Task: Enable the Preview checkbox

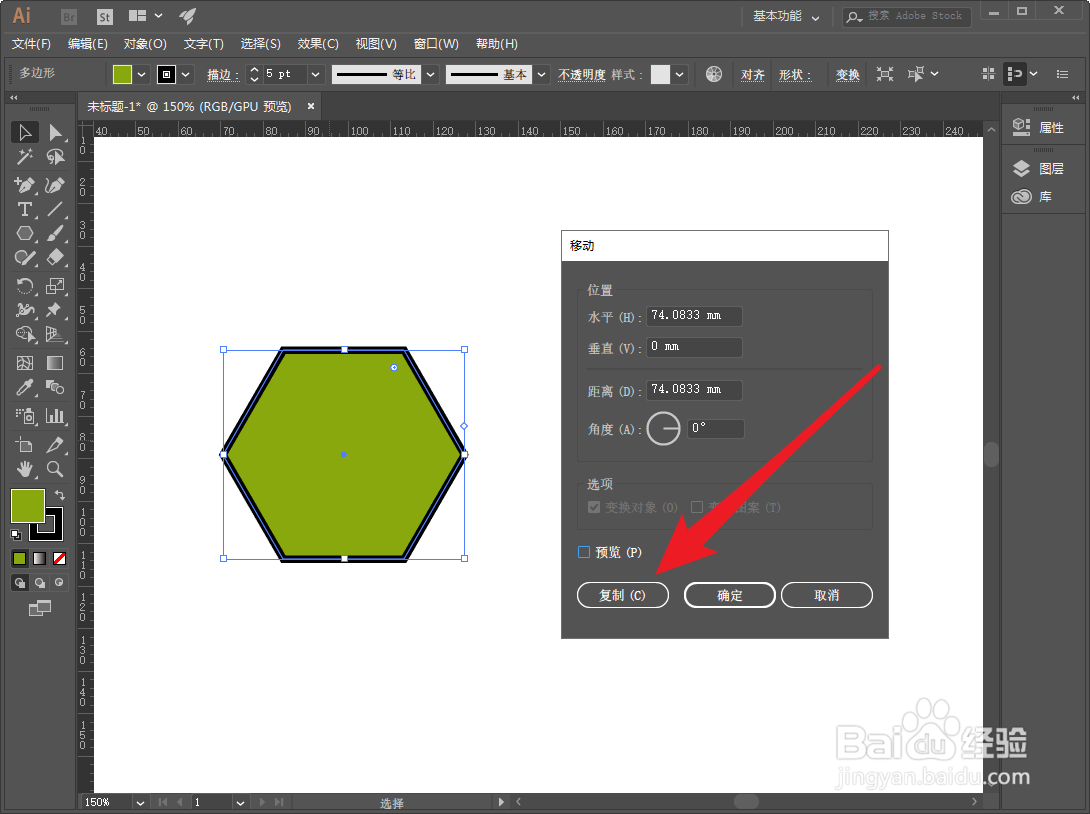Action: pos(584,552)
